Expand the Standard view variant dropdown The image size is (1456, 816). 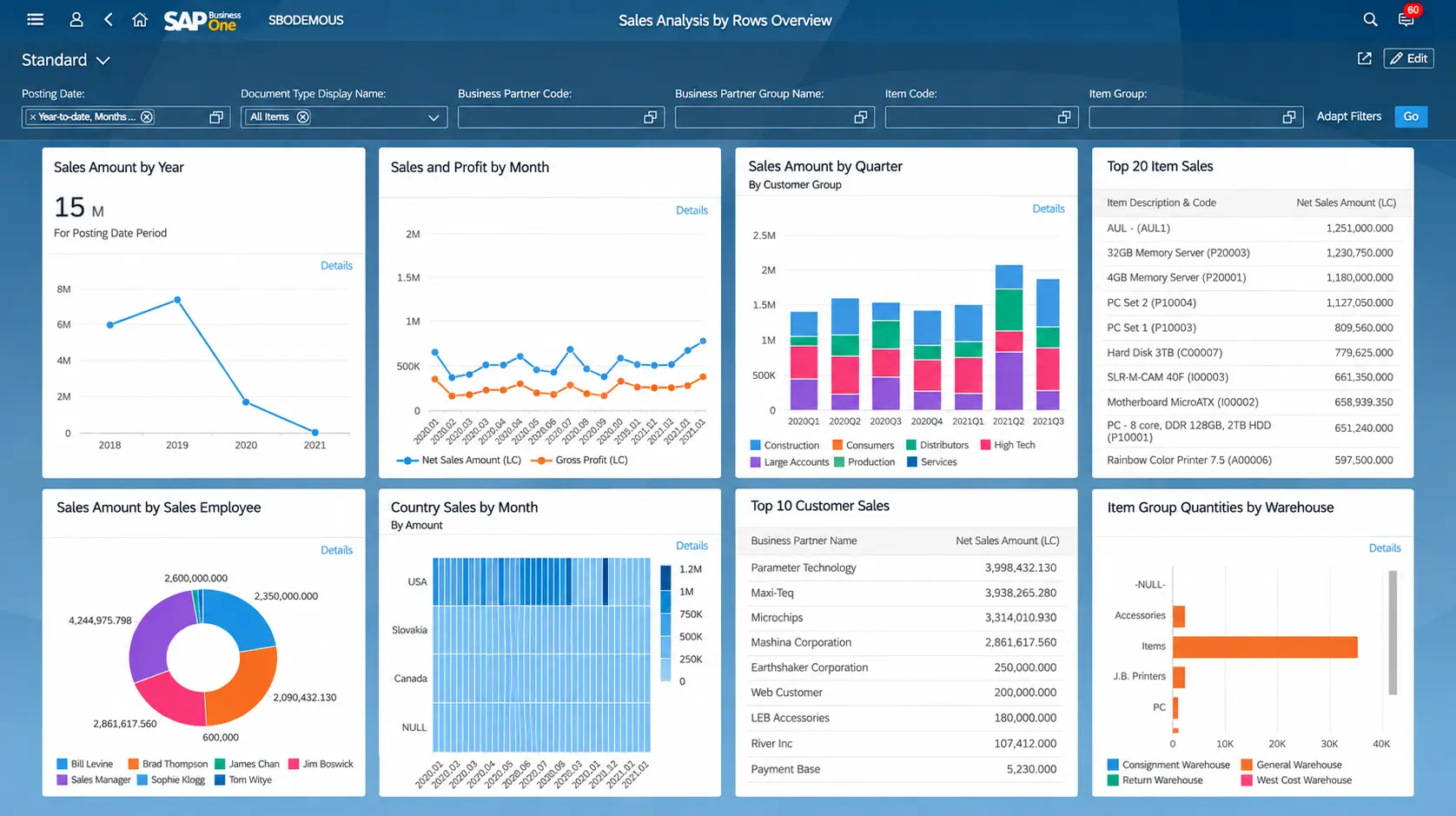tap(103, 61)
